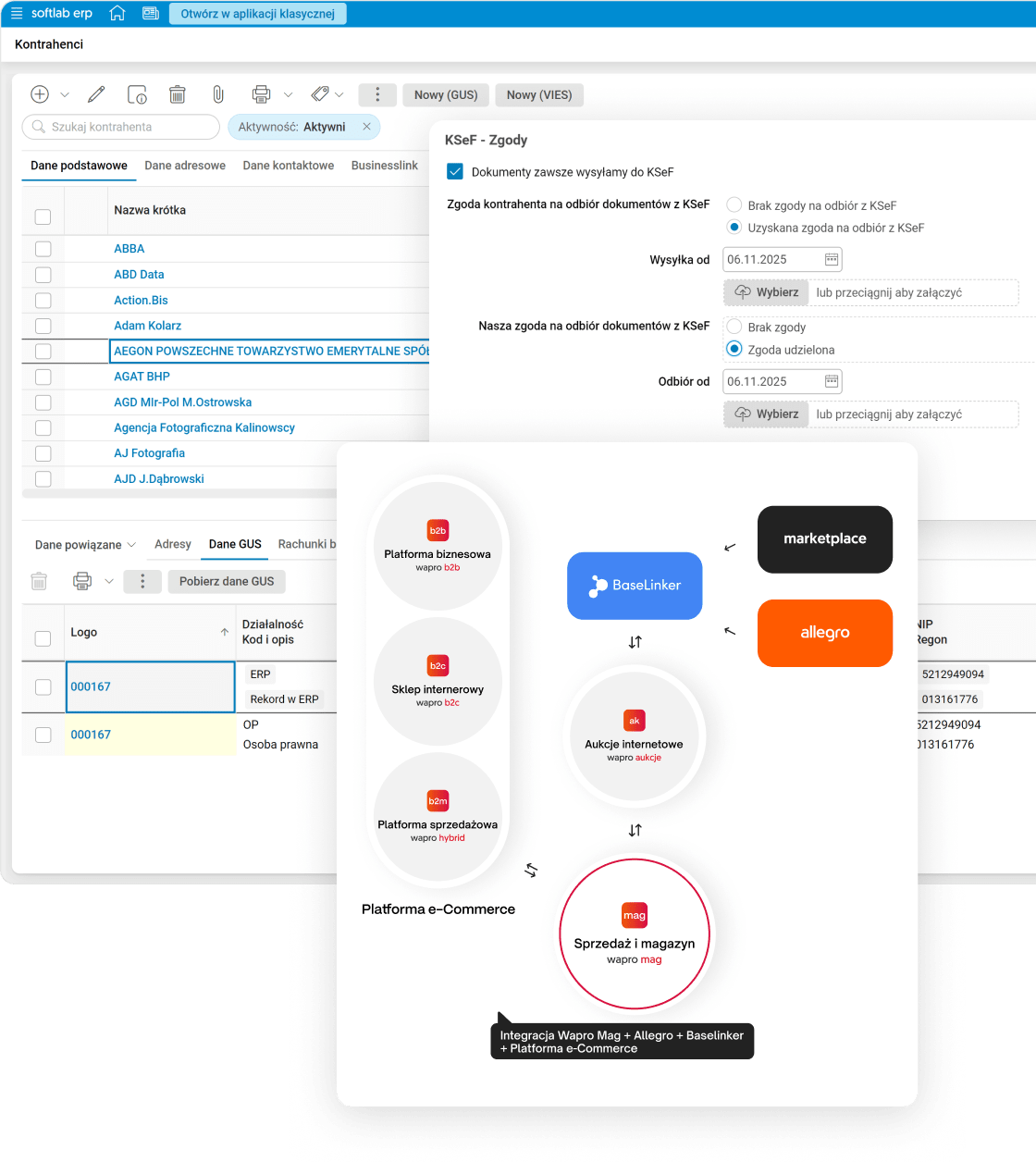Expand the dropdown arrow beside add icon

pyautogui.click(x=65, y=95)
